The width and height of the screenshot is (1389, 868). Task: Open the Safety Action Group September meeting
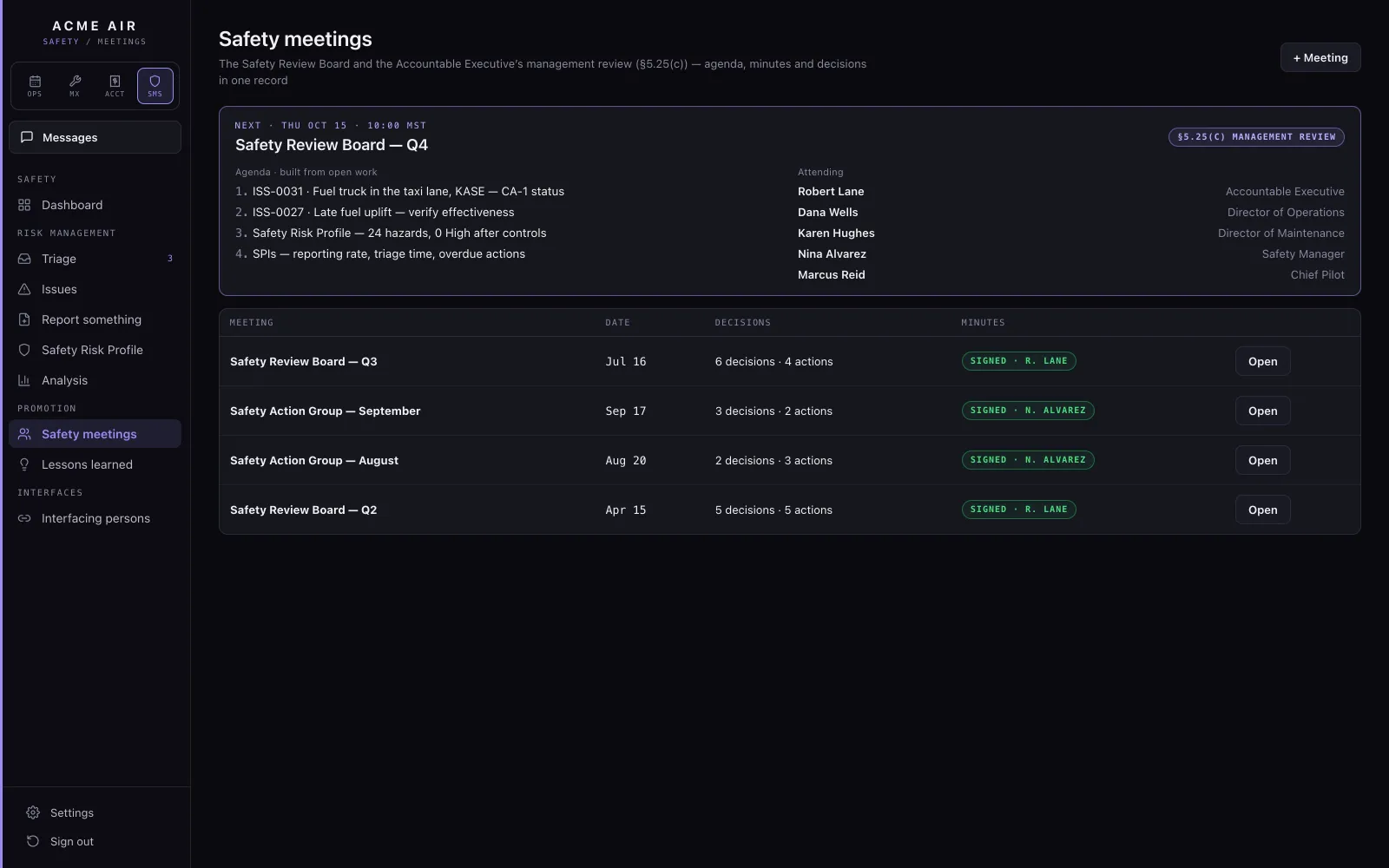point(1262,411)
